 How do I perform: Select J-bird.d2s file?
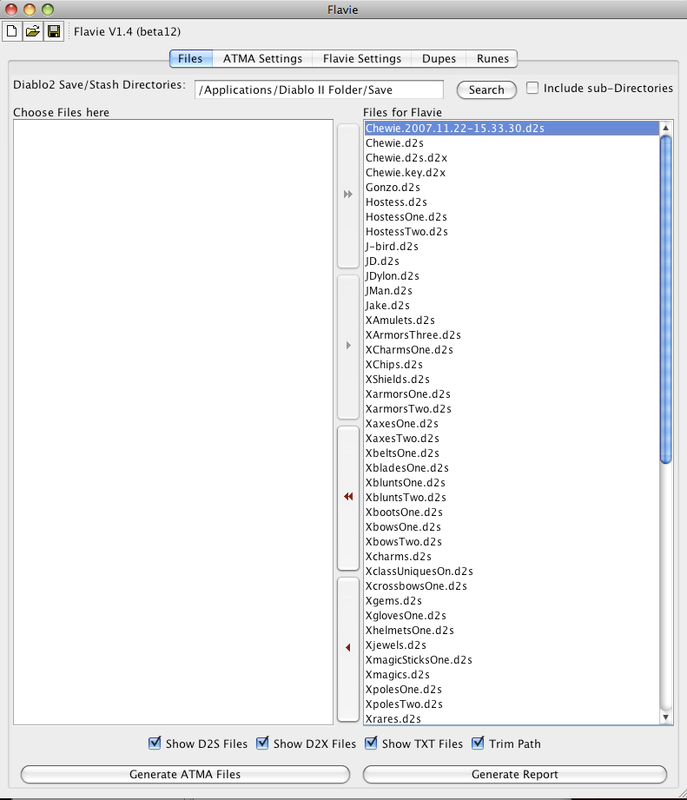(512, 247)
